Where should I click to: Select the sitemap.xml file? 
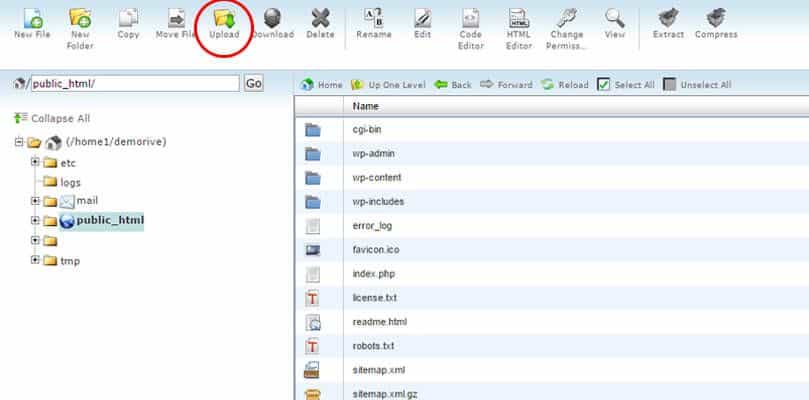click(552, 370)
